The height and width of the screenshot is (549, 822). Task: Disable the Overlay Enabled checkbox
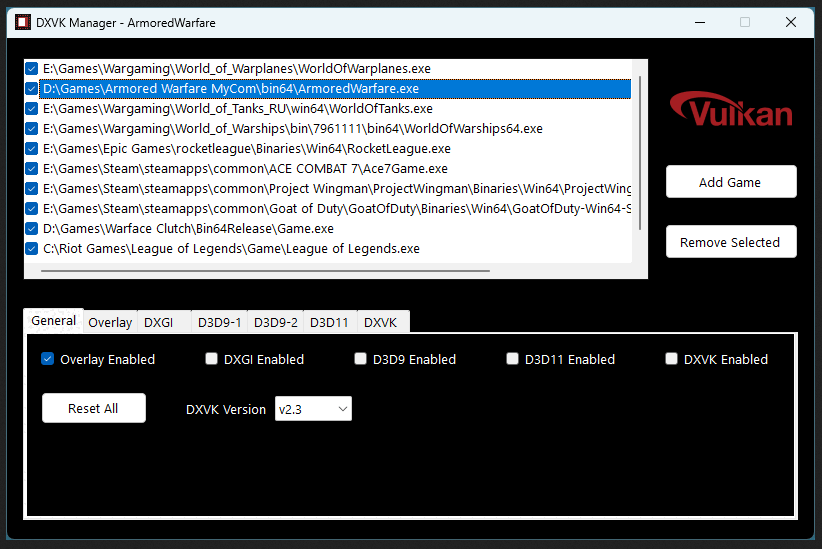pos(48,359)
